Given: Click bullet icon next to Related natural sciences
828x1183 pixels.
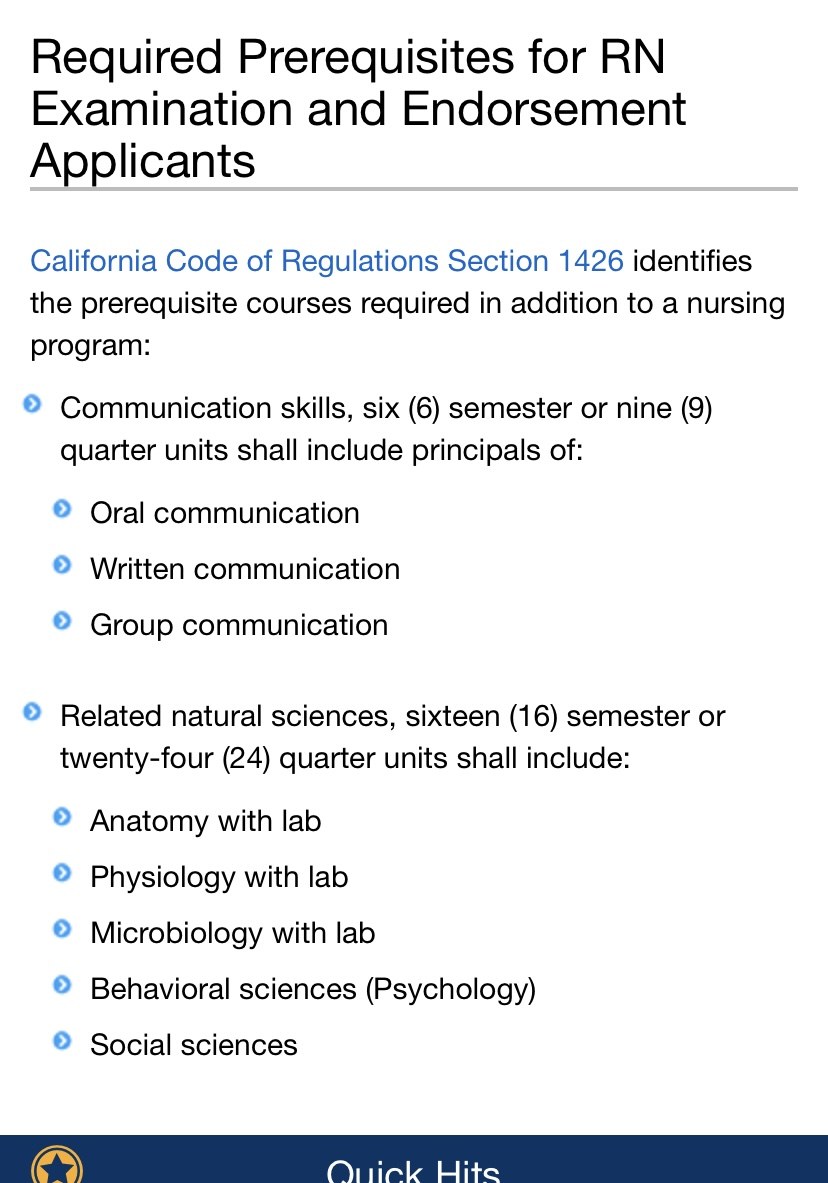Looking at the screenshot, I should coord(32,711).
